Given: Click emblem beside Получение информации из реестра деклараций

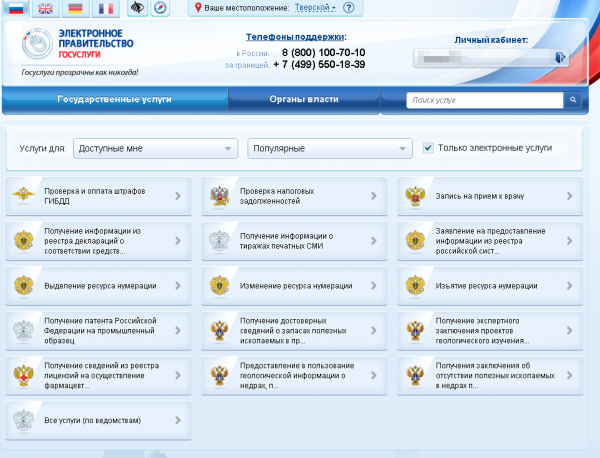Looking at the screenshot, I should coord(23,241).
